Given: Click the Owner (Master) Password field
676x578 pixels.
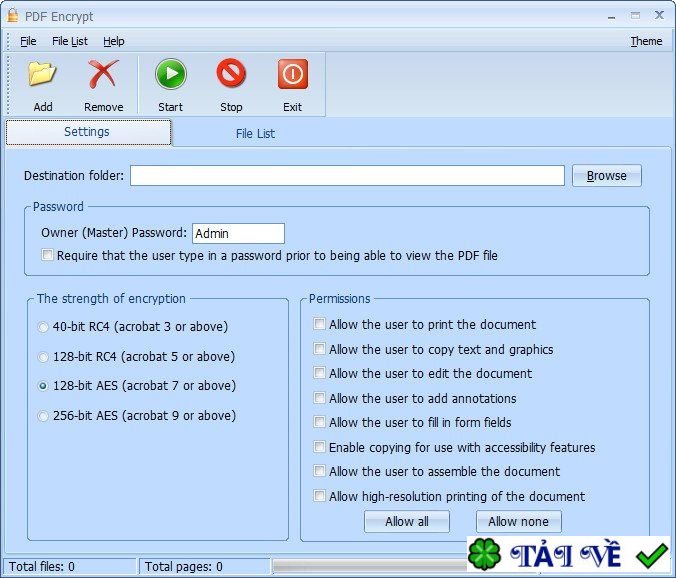Looking at the screenshot, I should tap(238, 233).
